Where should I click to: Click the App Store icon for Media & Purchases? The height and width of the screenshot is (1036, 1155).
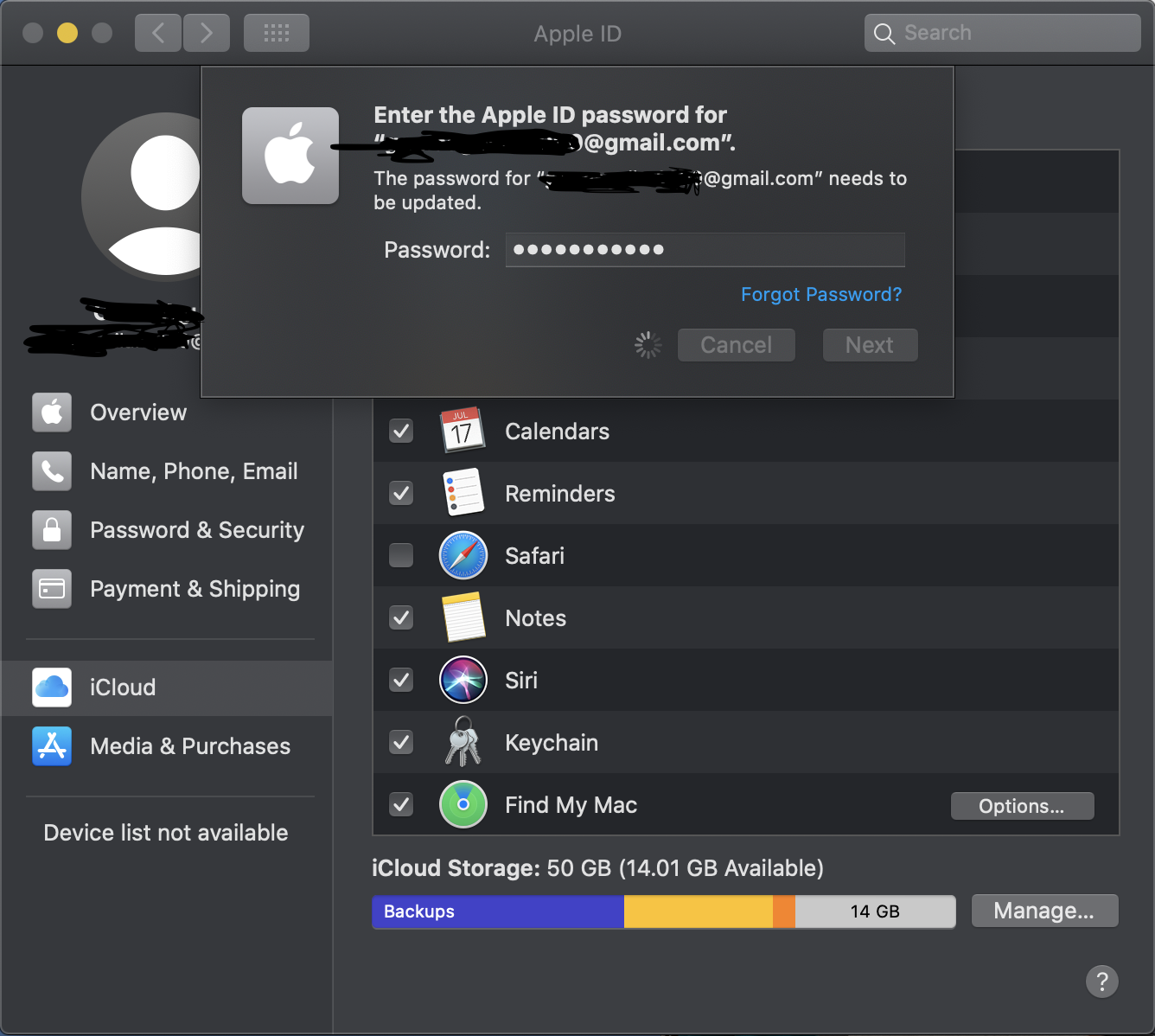point(52,746)
